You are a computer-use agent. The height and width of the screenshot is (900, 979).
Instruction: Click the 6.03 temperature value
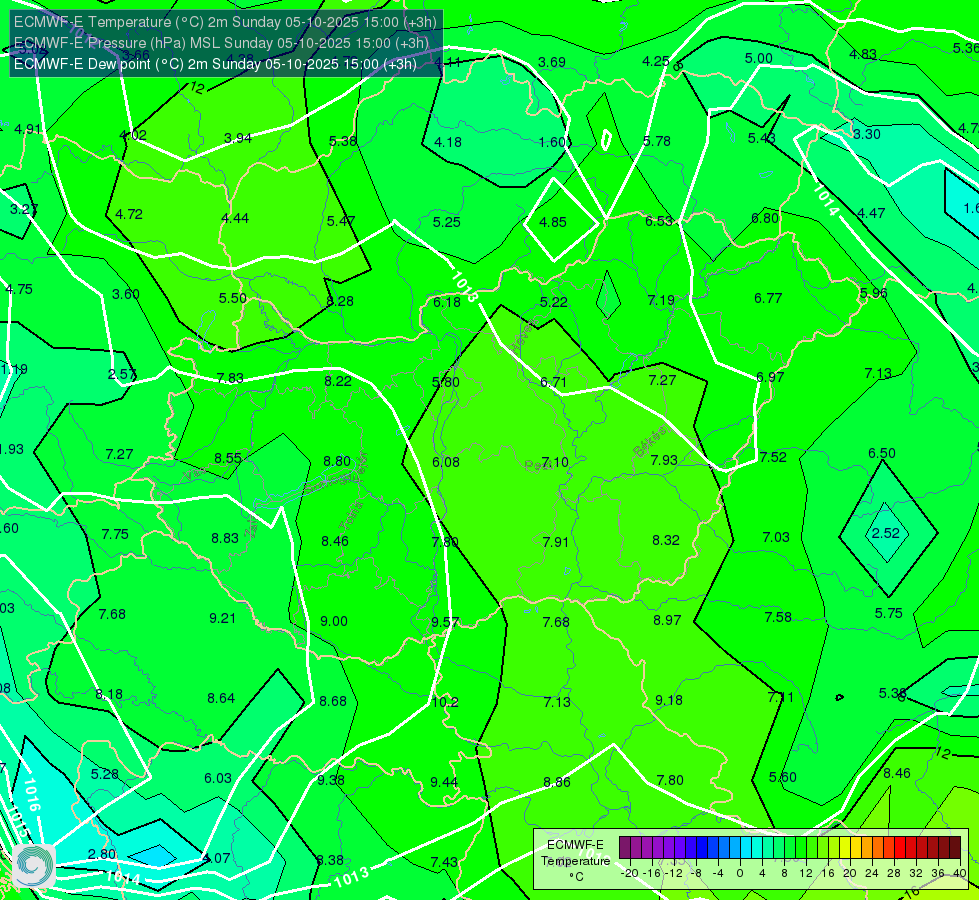pos(218,778)
